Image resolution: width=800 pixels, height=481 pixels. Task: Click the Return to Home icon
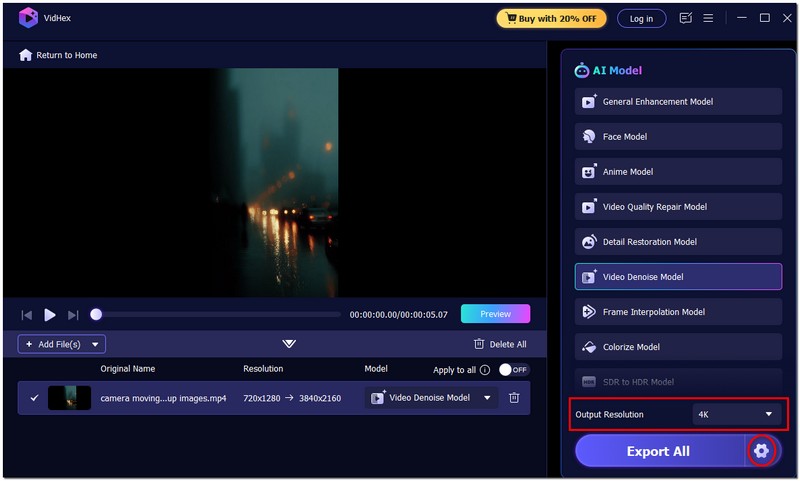click(26, 55)
